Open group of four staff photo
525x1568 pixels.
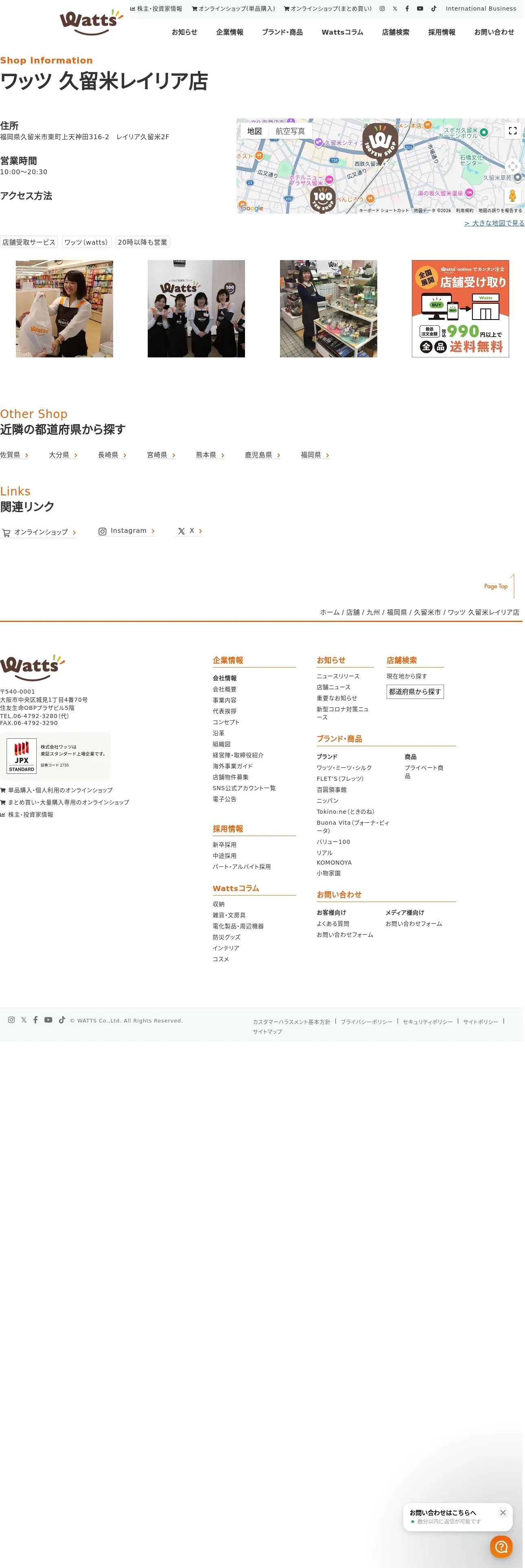pos(197,309)
